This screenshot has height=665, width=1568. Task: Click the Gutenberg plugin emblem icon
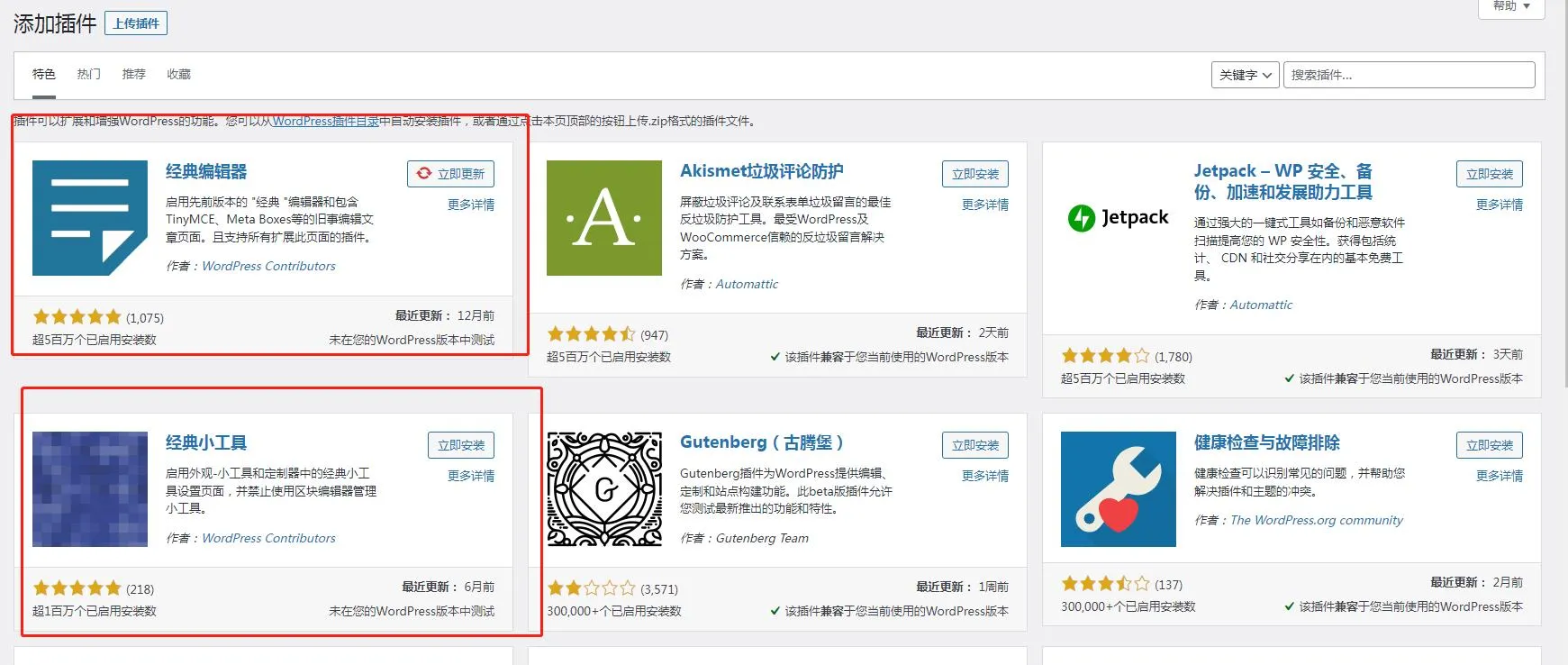pos(603,489)
